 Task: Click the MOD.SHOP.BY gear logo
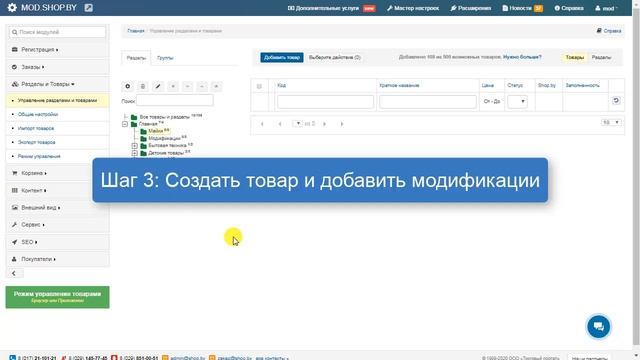(12, 7)
